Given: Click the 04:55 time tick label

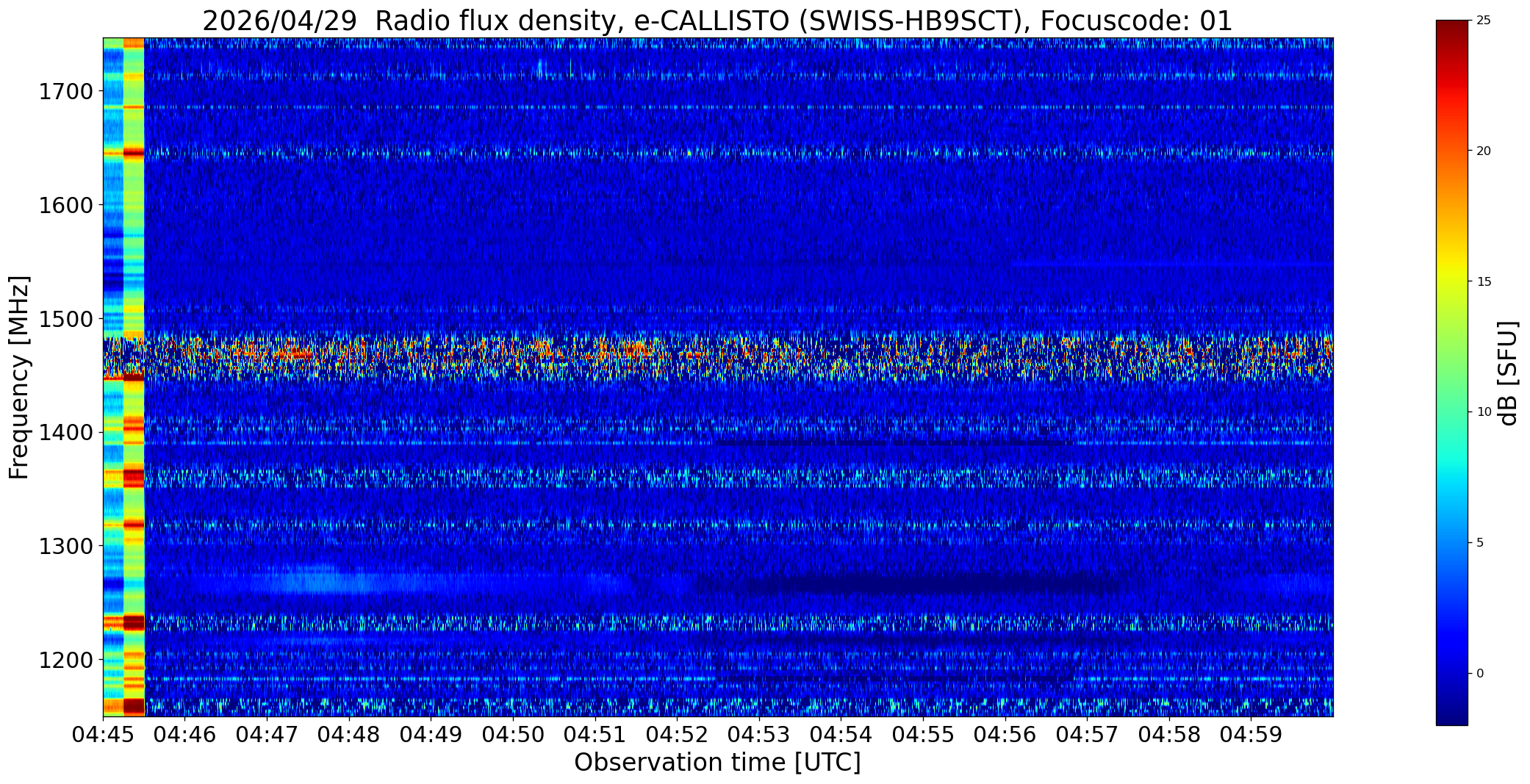Looking at the screenshot, I should [x=924, y=735].
